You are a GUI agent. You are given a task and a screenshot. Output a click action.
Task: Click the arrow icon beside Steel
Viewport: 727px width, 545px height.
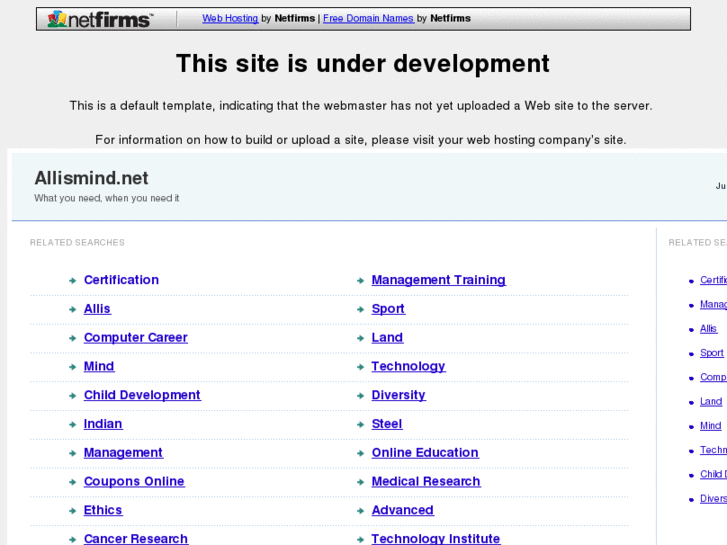tap(360, 424)
